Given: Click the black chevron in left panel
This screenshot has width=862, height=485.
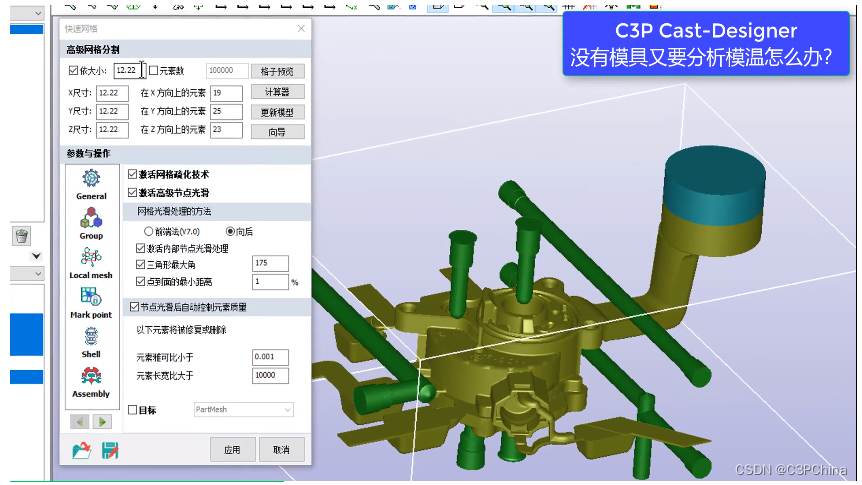Looking at the screenshot, I should (x=36, y=256).
